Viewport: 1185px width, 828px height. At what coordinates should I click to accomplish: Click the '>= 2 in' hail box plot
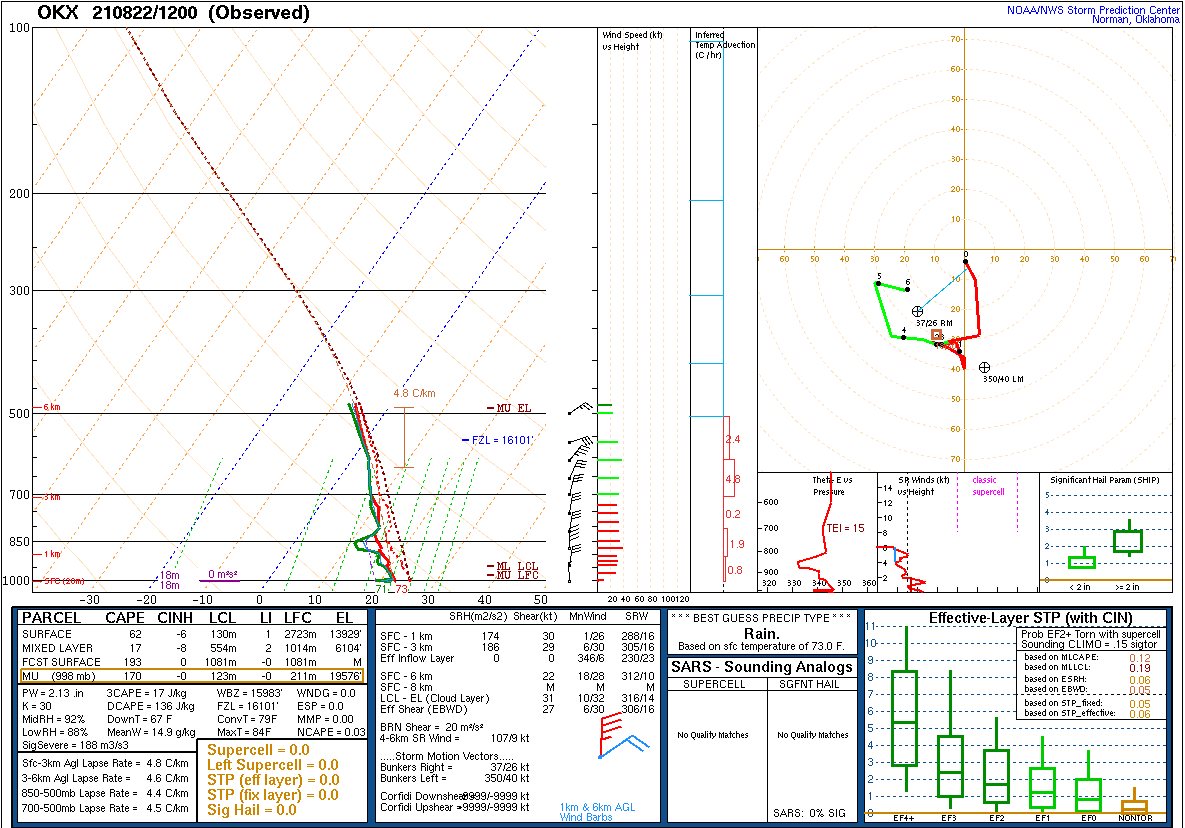(x=1128, y=541)
